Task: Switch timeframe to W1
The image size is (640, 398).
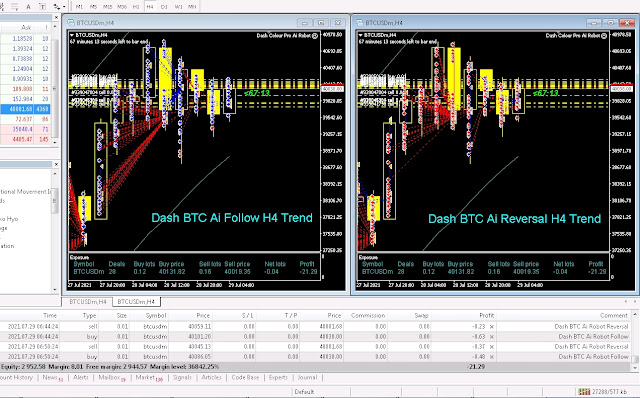Action: tap(178, 7)
